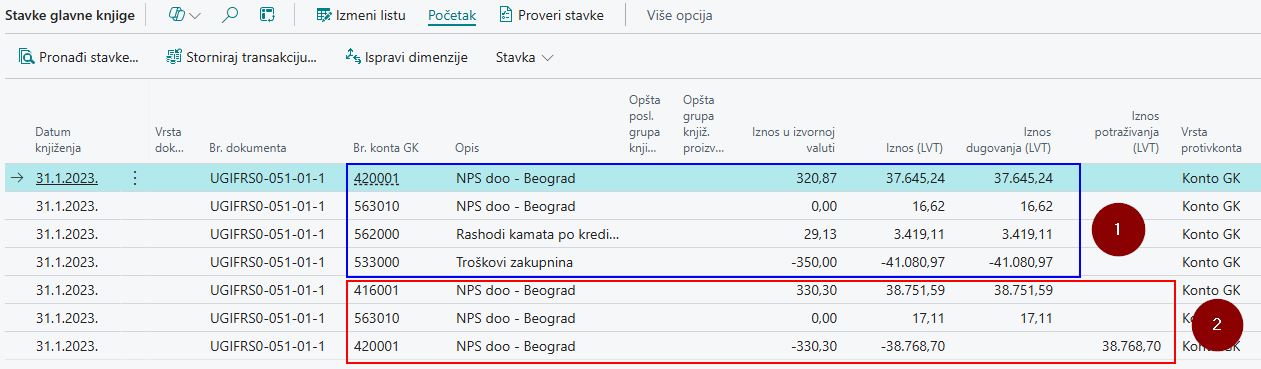Switch to the Početak tab
The height and width of the screenshot is (369, 1261).
click(452, 15)
